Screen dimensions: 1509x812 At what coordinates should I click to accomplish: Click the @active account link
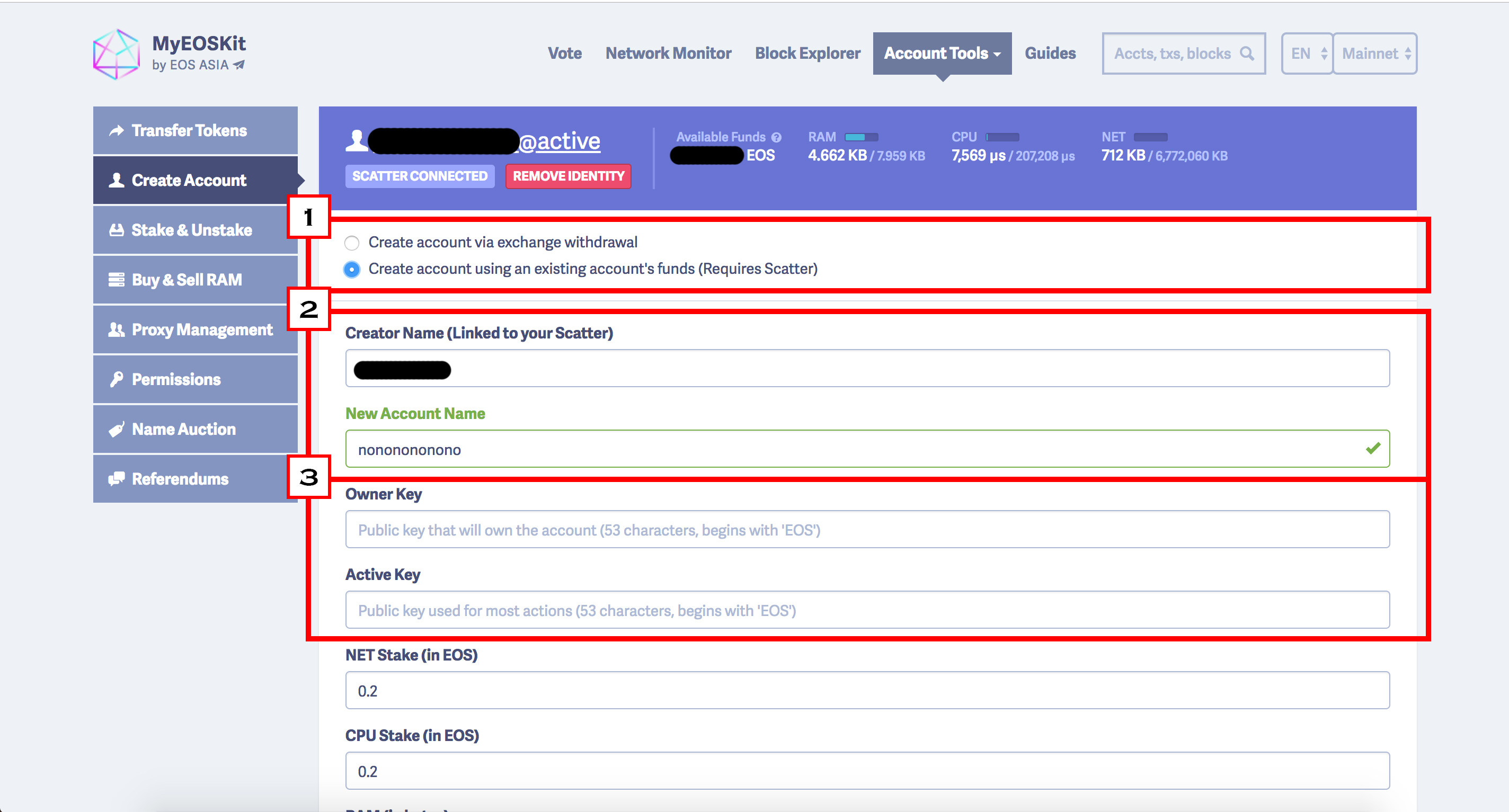click(x=560, y=141)
